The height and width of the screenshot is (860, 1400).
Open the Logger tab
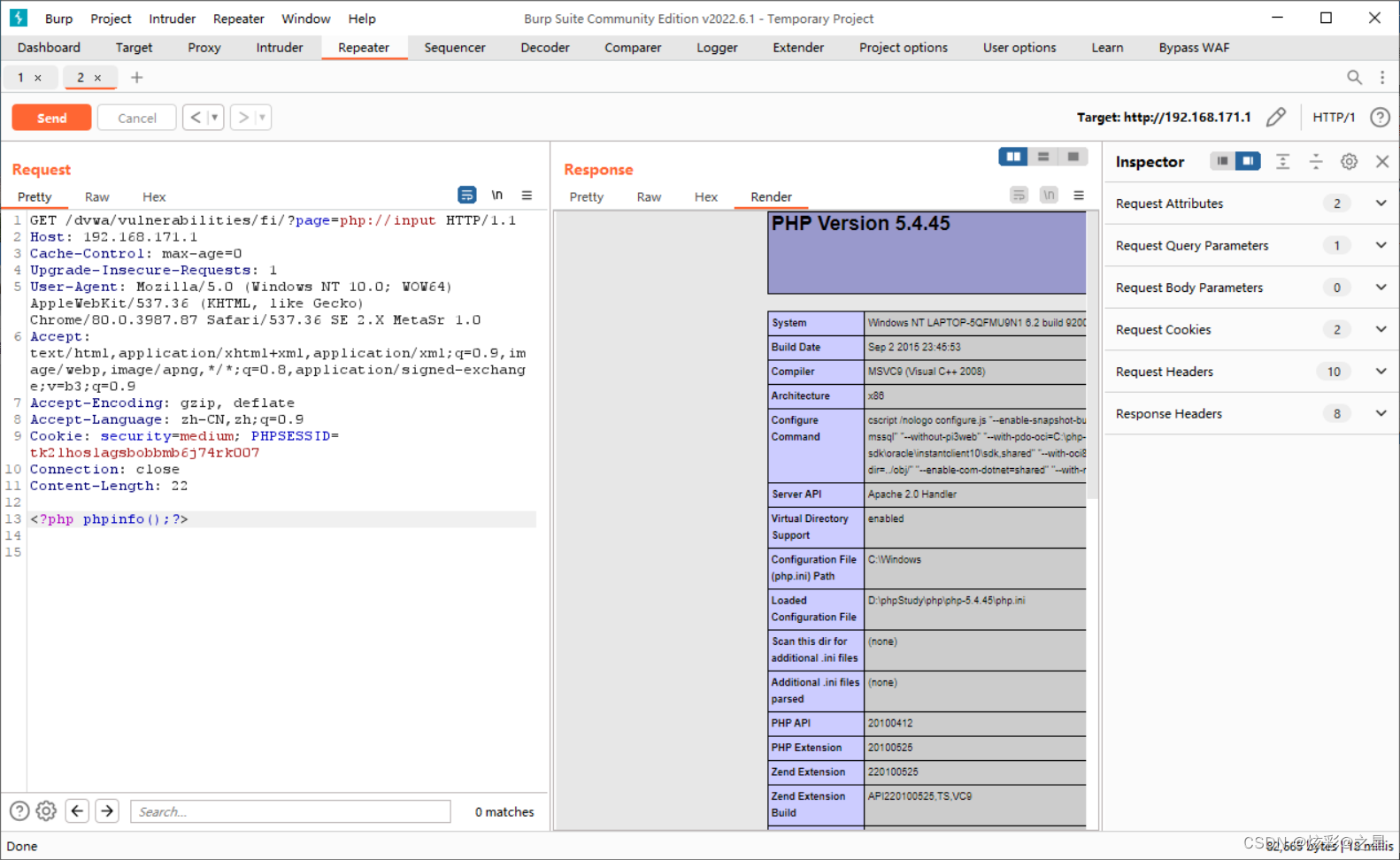[x=717, y=48]
